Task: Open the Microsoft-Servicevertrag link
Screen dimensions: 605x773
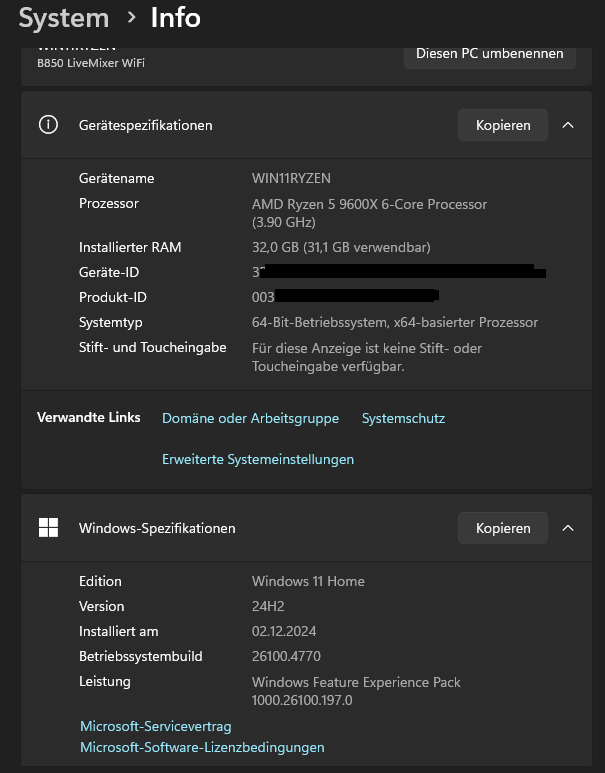Action: tap(156, 726)
